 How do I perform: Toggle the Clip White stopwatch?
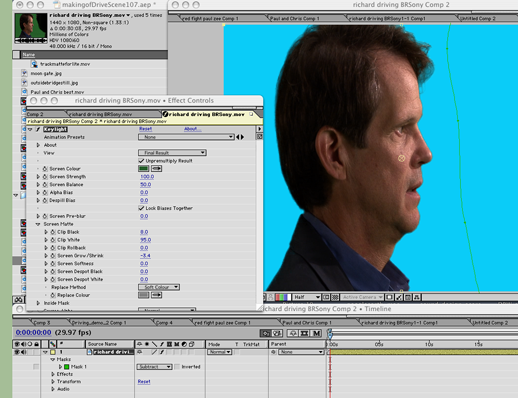pos(53,240)
